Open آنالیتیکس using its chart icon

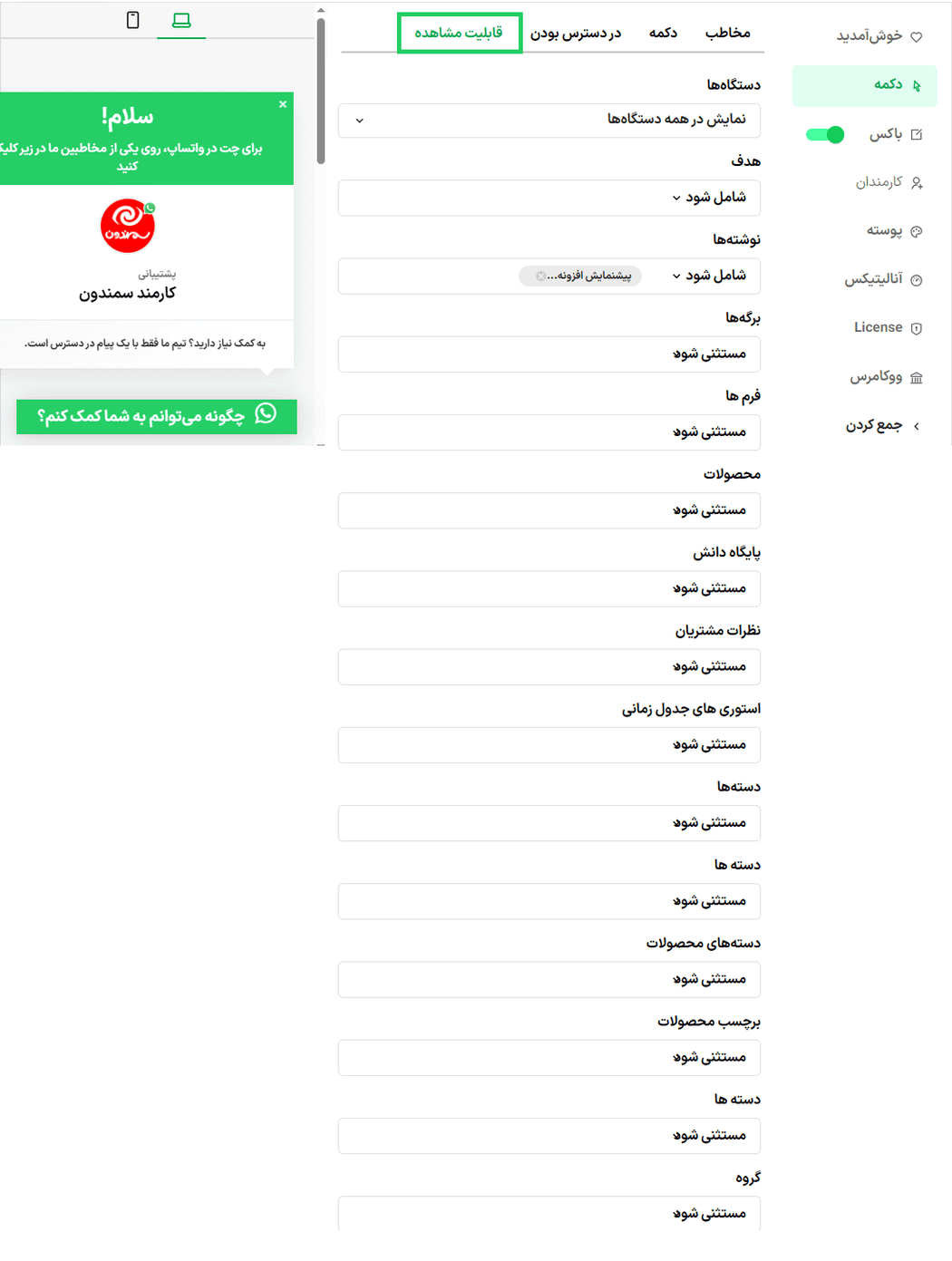coord(916,280)
